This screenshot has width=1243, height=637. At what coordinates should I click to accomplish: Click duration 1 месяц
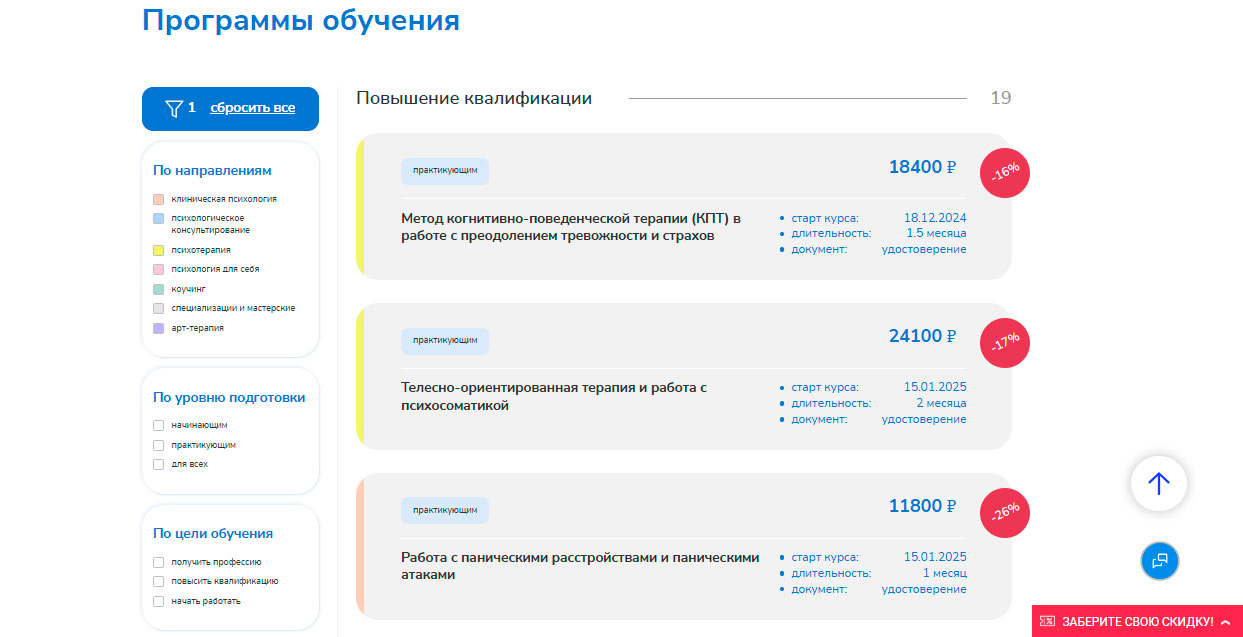coord(945,573)
